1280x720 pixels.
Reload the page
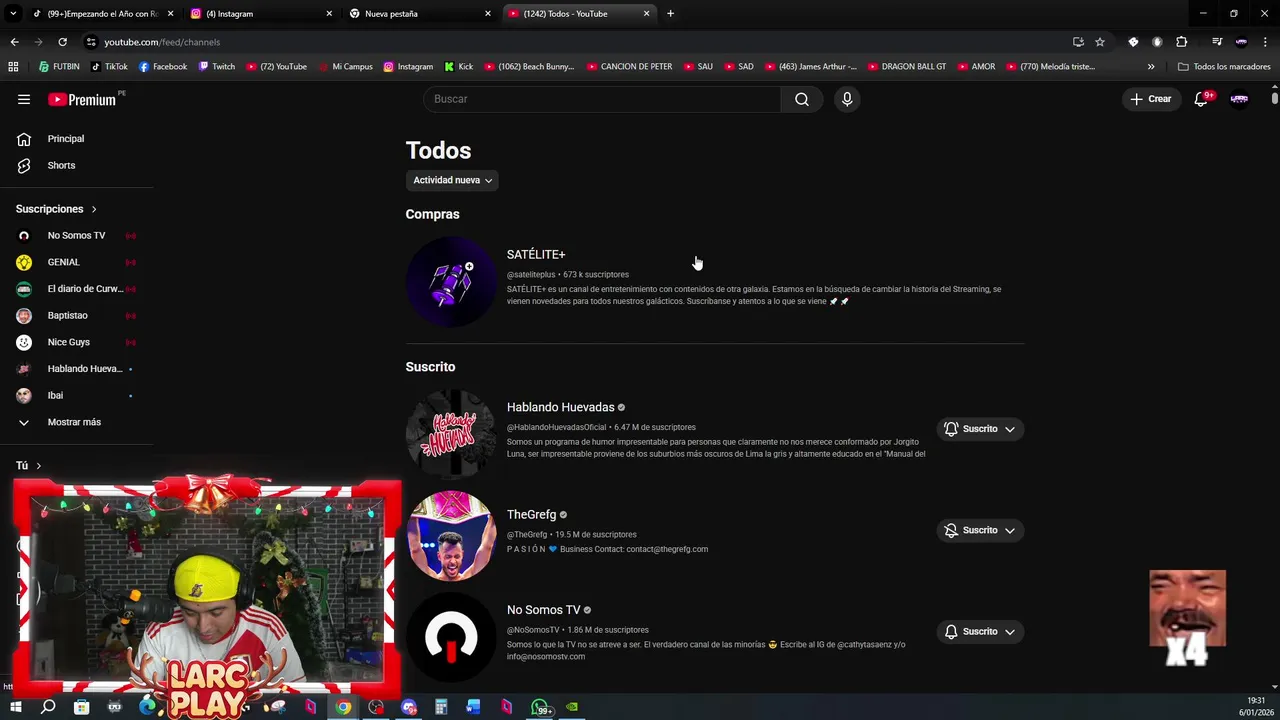62,42
